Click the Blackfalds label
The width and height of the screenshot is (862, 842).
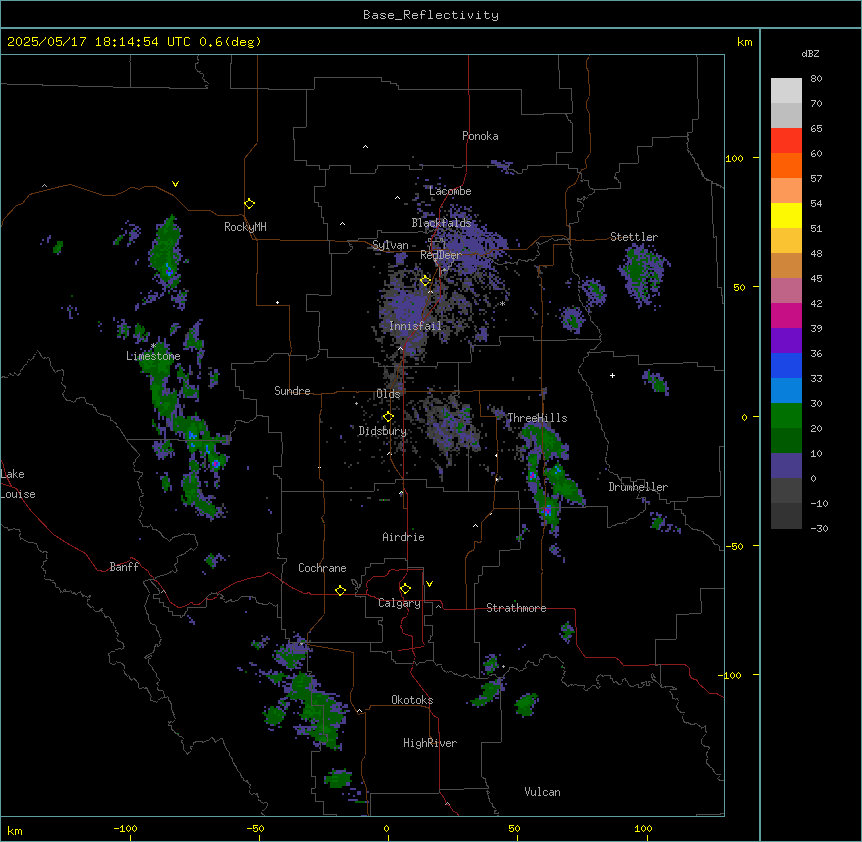(x=441, y=223)
